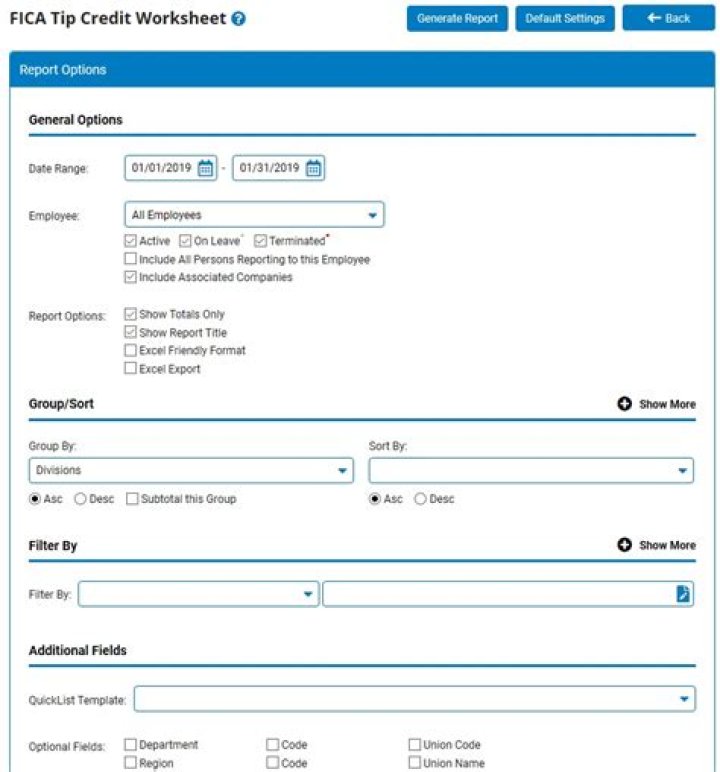Open the end date calendar picker
This screenshot has height=772, width=720.
313,169
